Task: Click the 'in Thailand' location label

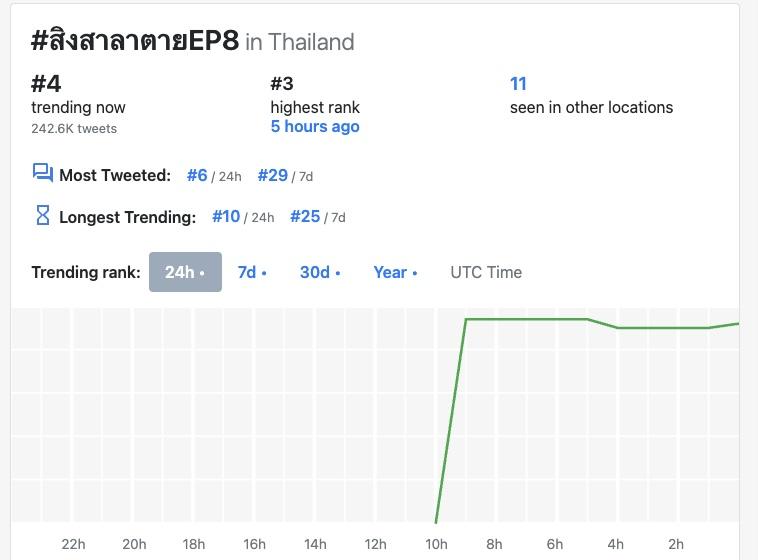Action: pyautogui.click(x=300, y=42)
